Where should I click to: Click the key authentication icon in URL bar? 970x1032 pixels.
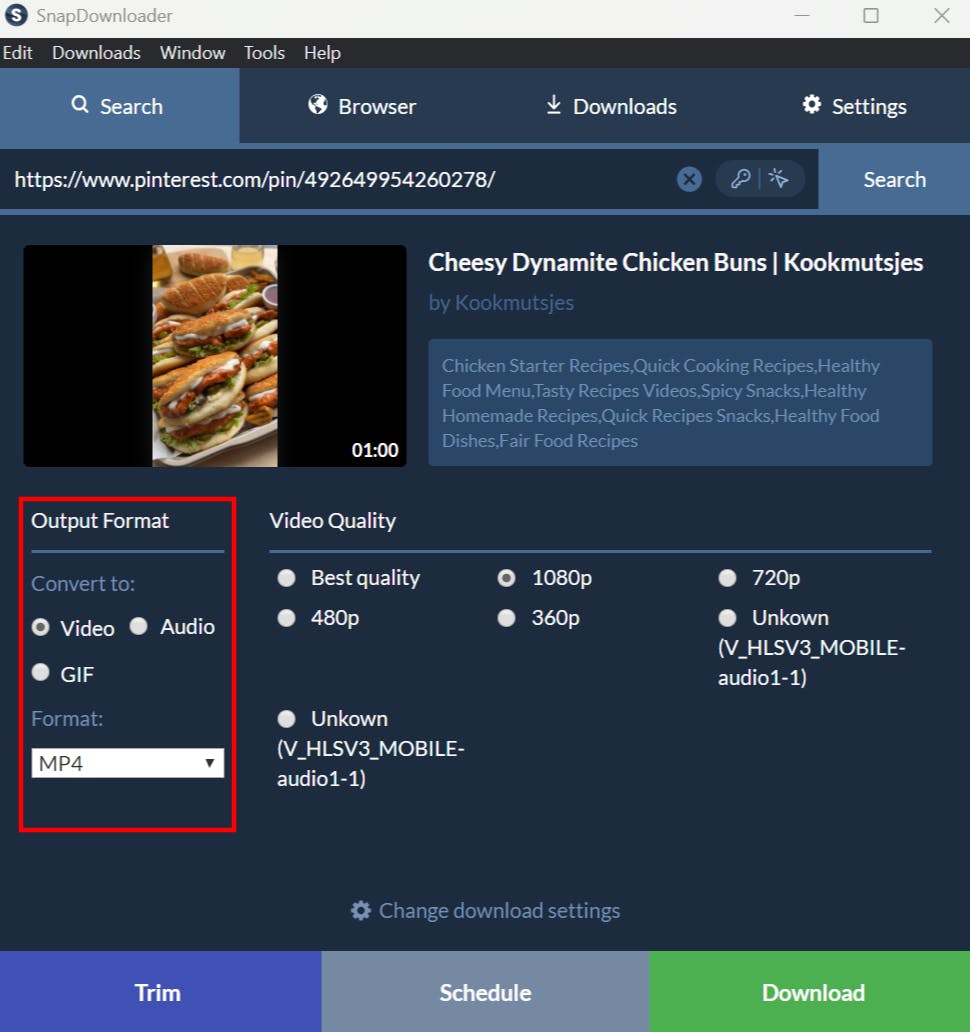740,178
